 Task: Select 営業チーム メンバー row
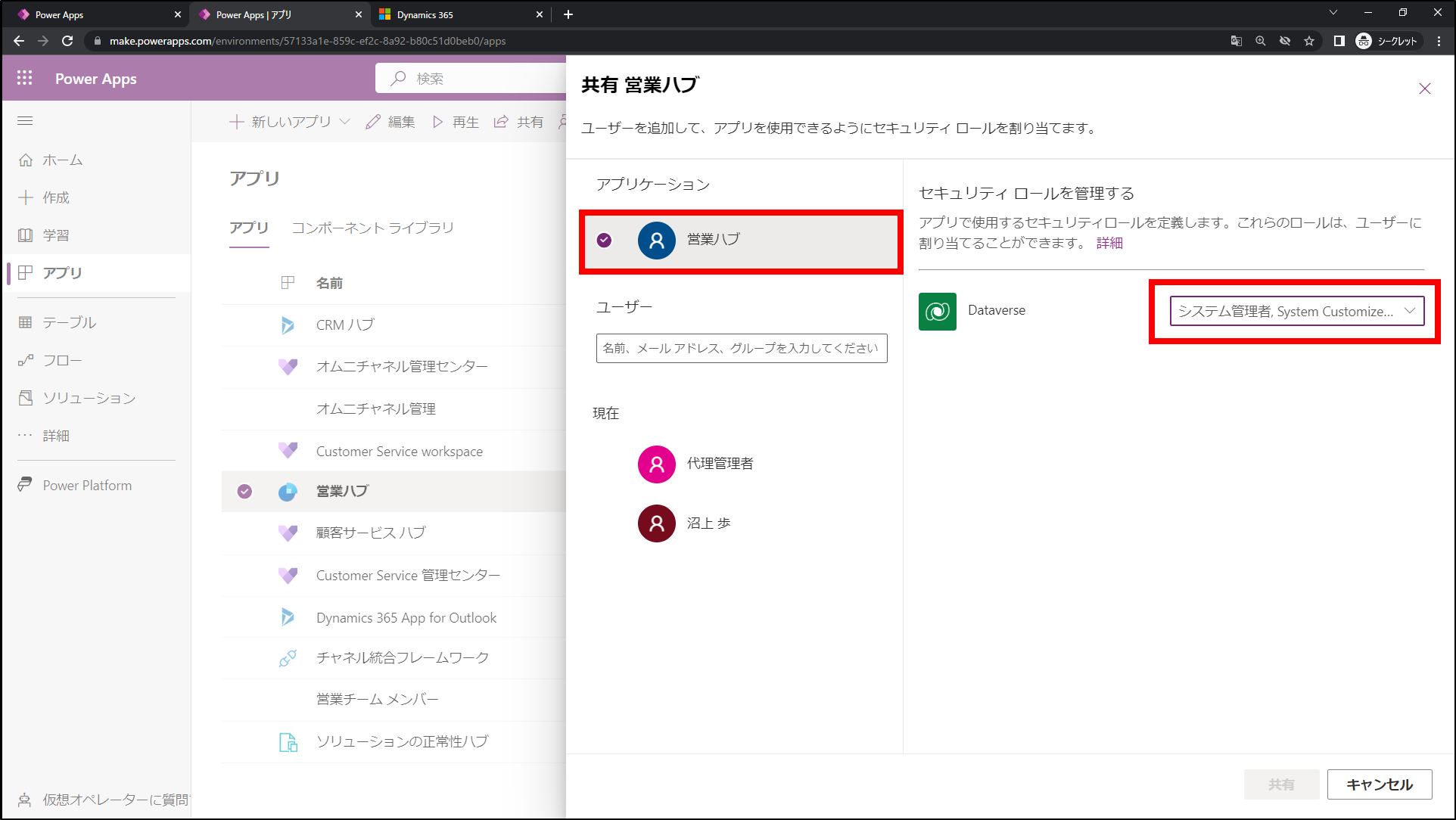tap(394, 700)
